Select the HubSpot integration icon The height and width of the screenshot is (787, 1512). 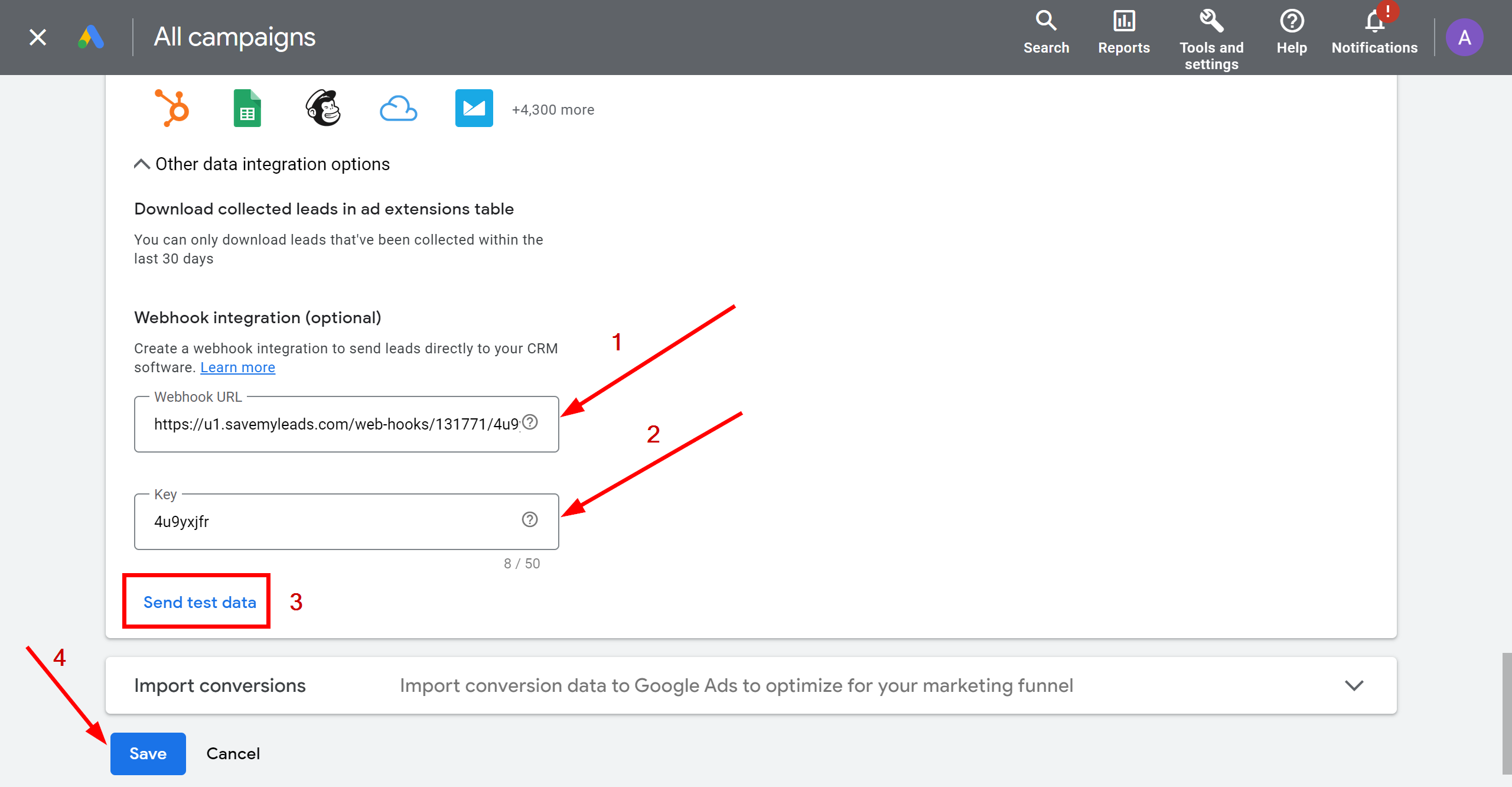point(172,108)
